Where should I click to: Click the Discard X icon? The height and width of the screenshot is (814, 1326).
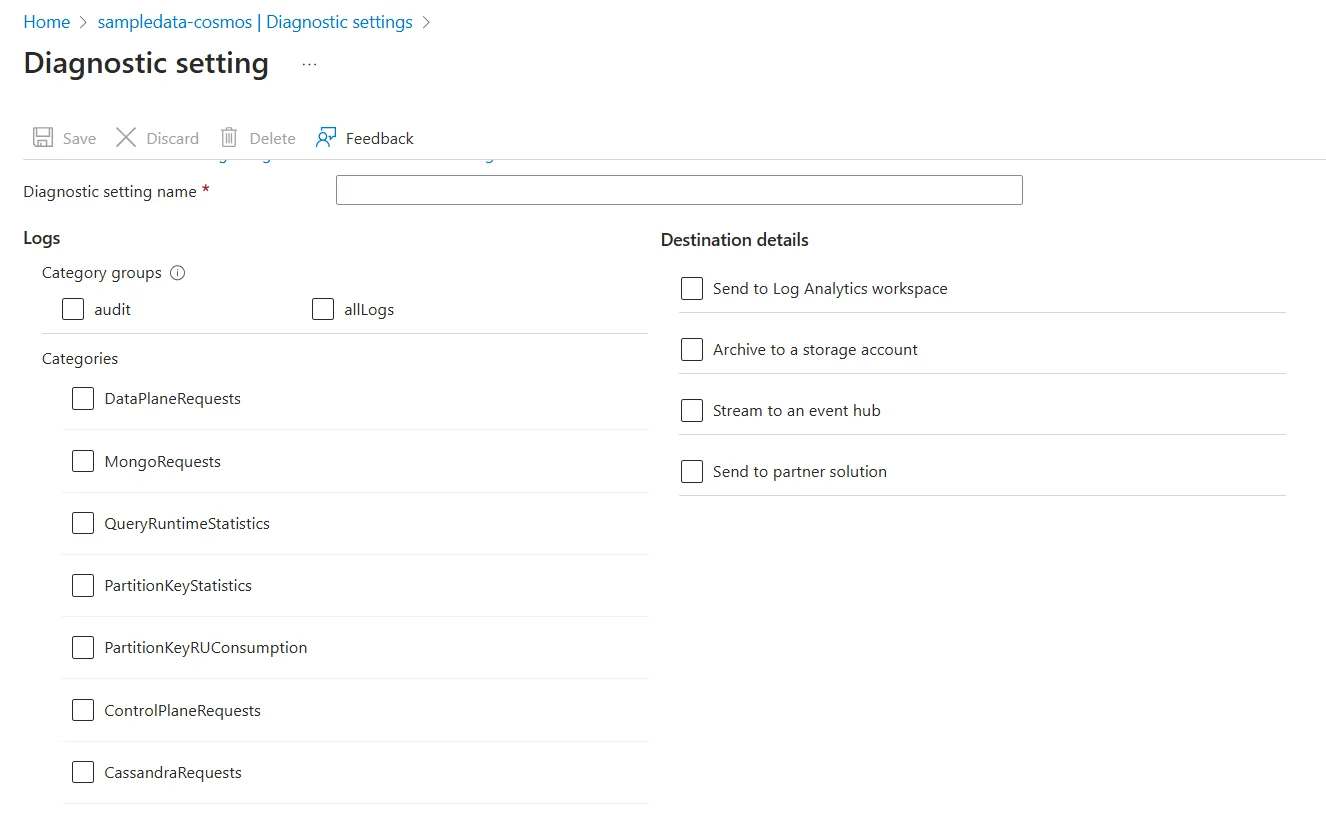point(125,137)
